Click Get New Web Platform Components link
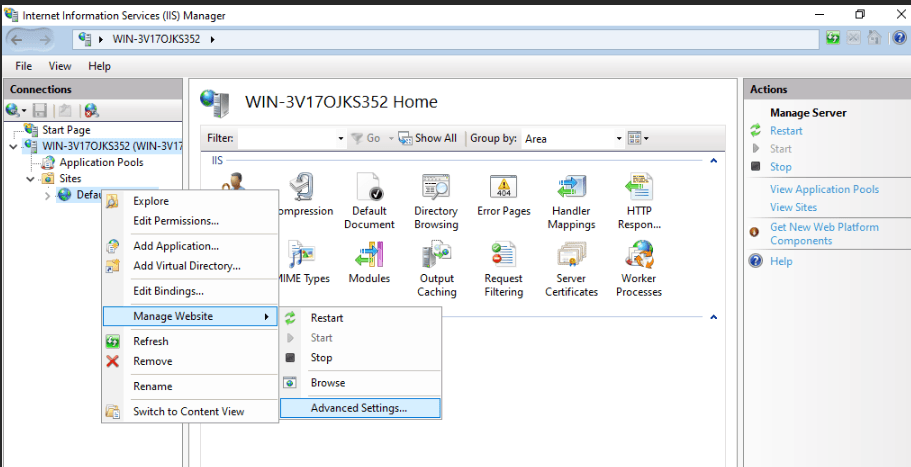 (x=824, y=234)
